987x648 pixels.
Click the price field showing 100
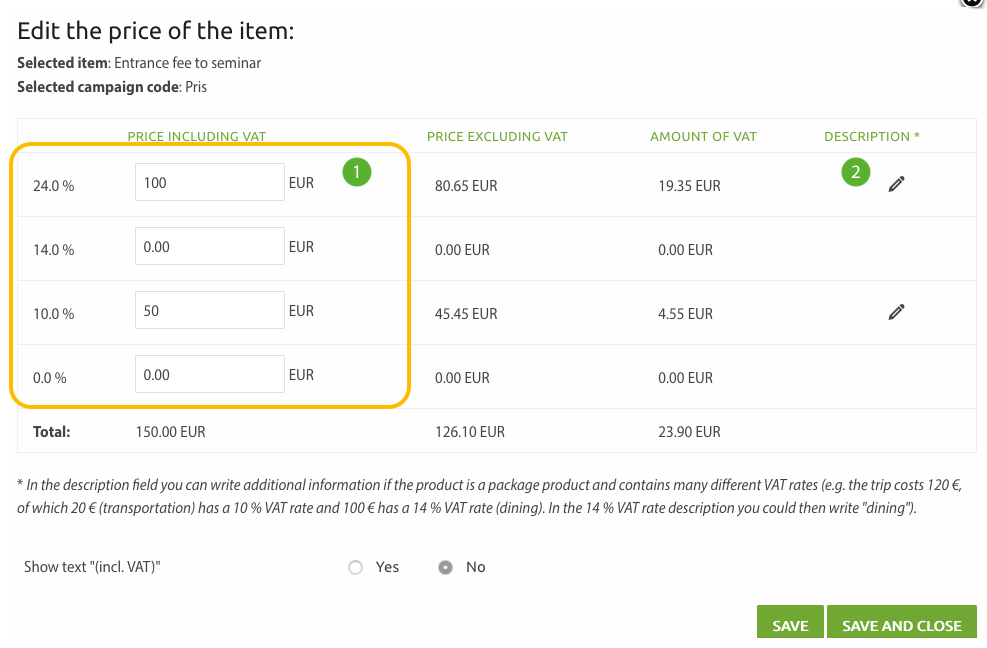pyautogui.click(x=209, y=181)
